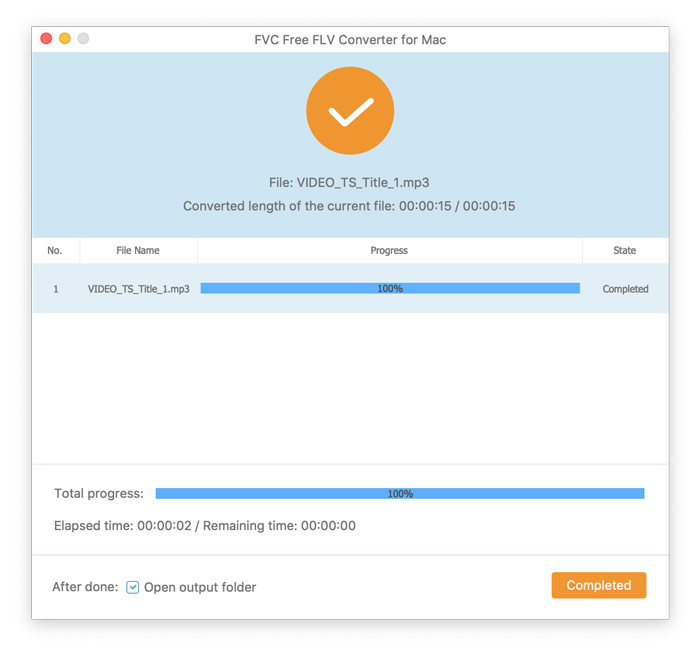This screenshot has width=700, height=655.
Task: Click the Total progress bar
Action: [400, 493]
